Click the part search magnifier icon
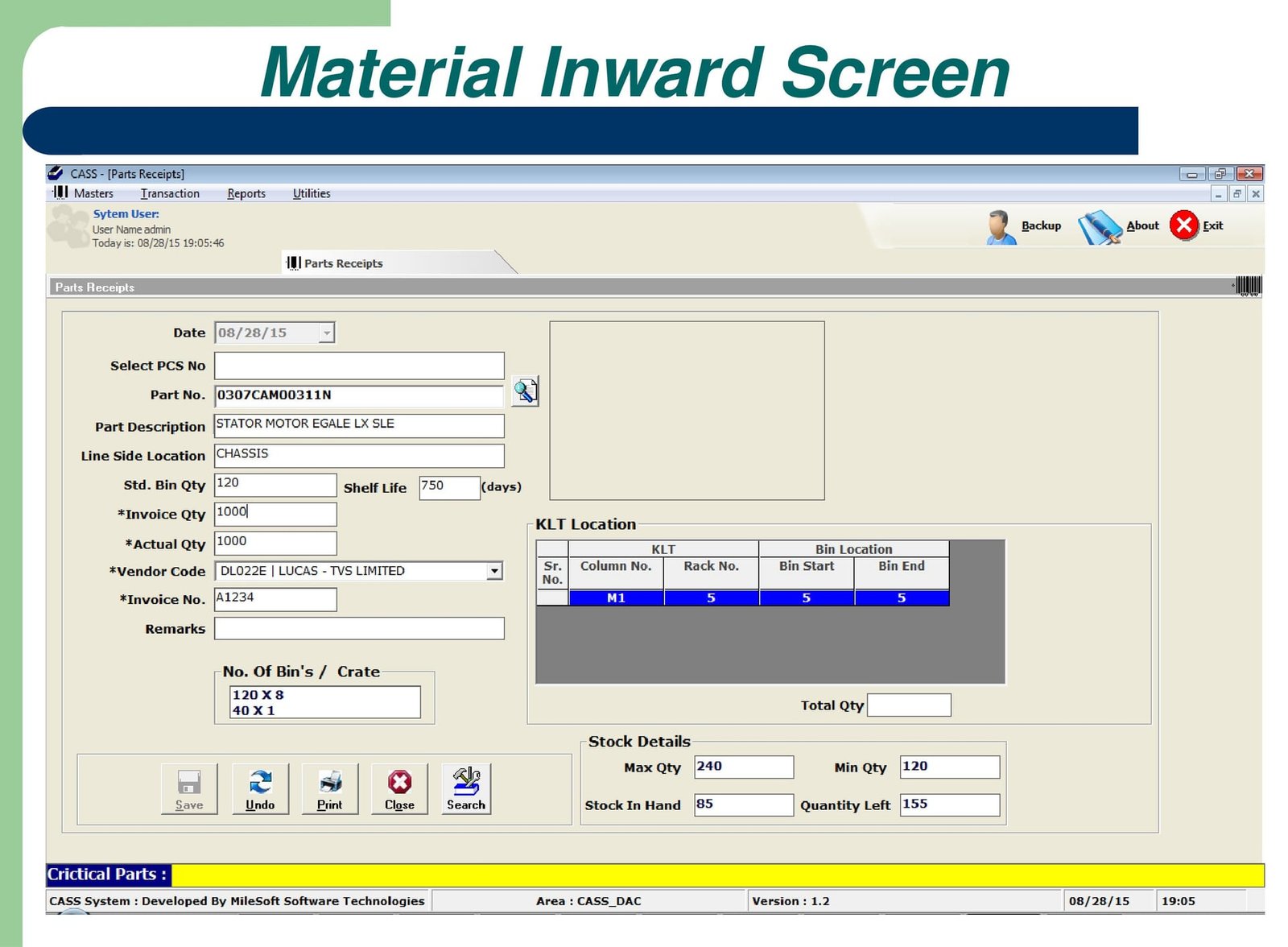1288x947 pixels. point(525,392)
